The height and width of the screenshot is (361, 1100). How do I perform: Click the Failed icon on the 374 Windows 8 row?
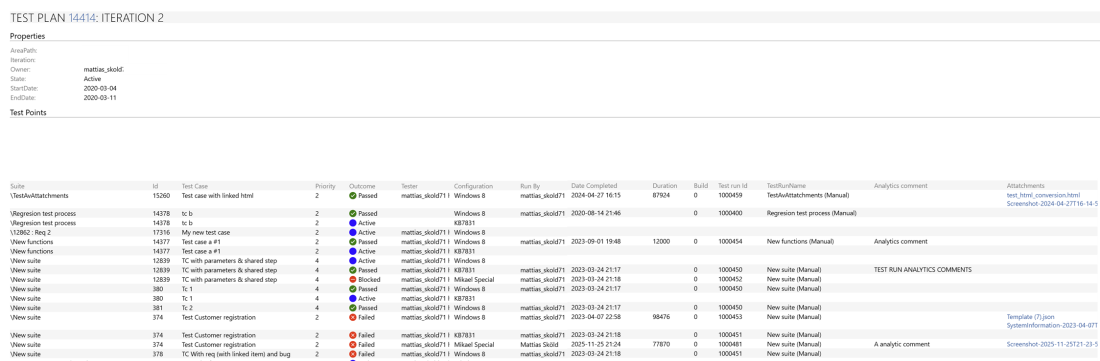click(x=353, y=317)
